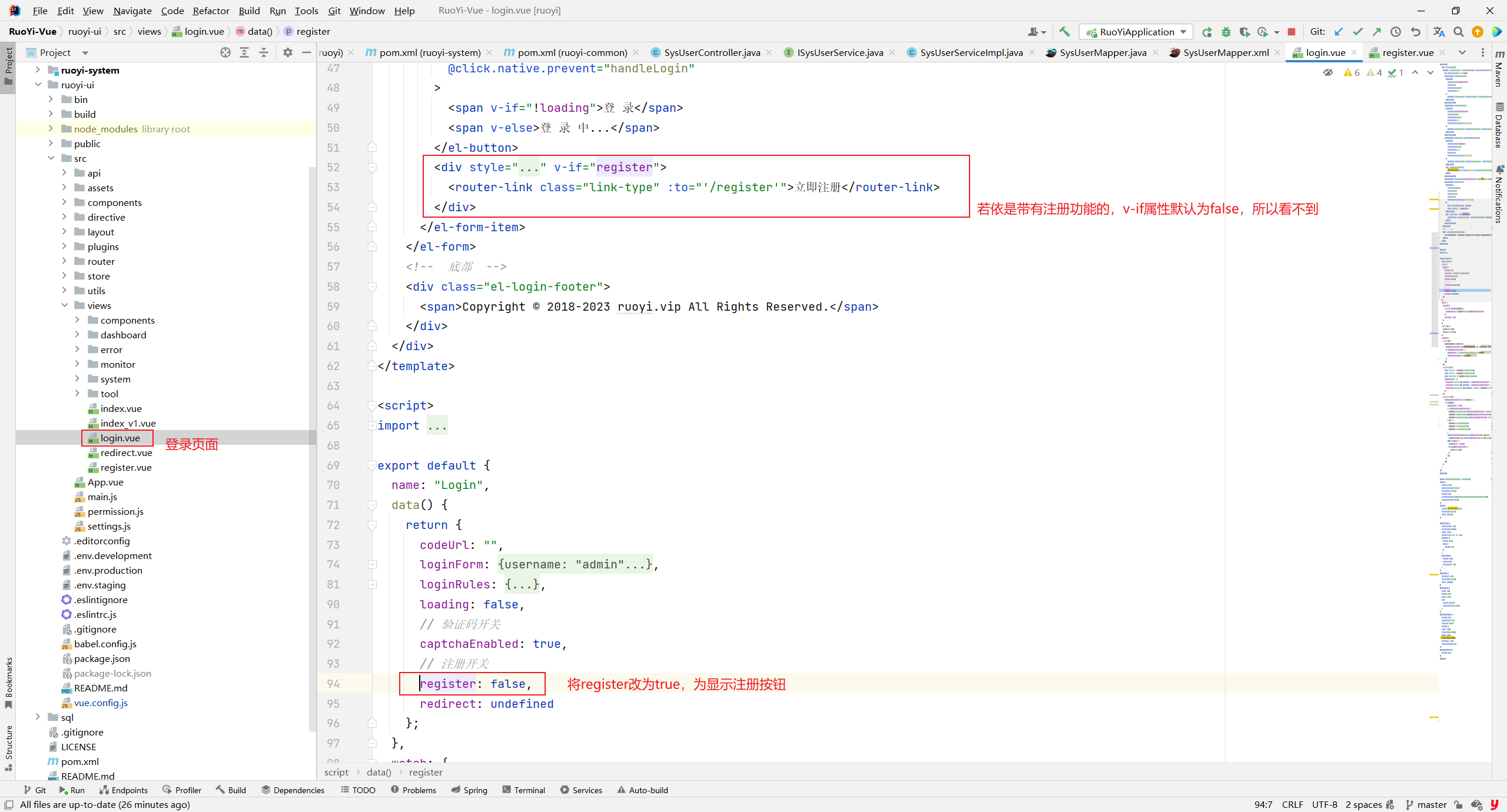The height and width of the screenshot is (812, 1507).
Task: Rollback changes with the undo arrow icon
Action: pyautogui.click(x=1415, y=32)
